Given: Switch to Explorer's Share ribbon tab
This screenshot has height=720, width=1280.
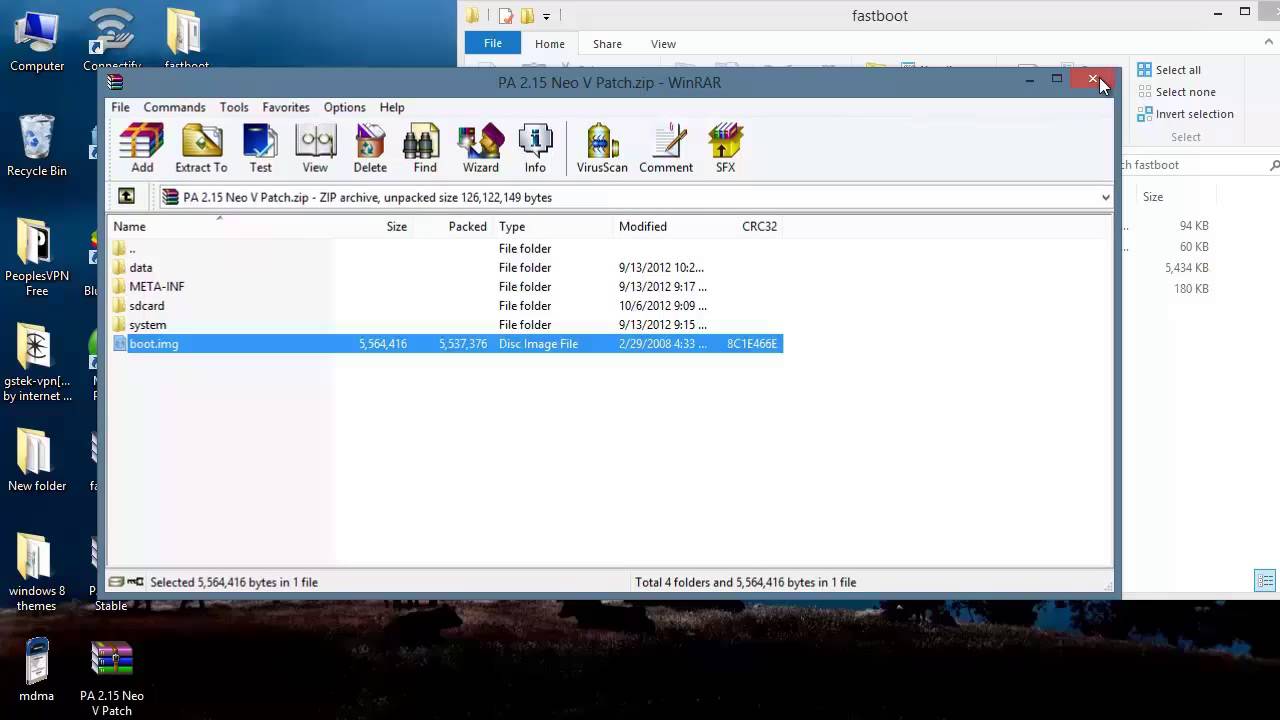Looking at the screenshot, I should (x=607, y=44).
